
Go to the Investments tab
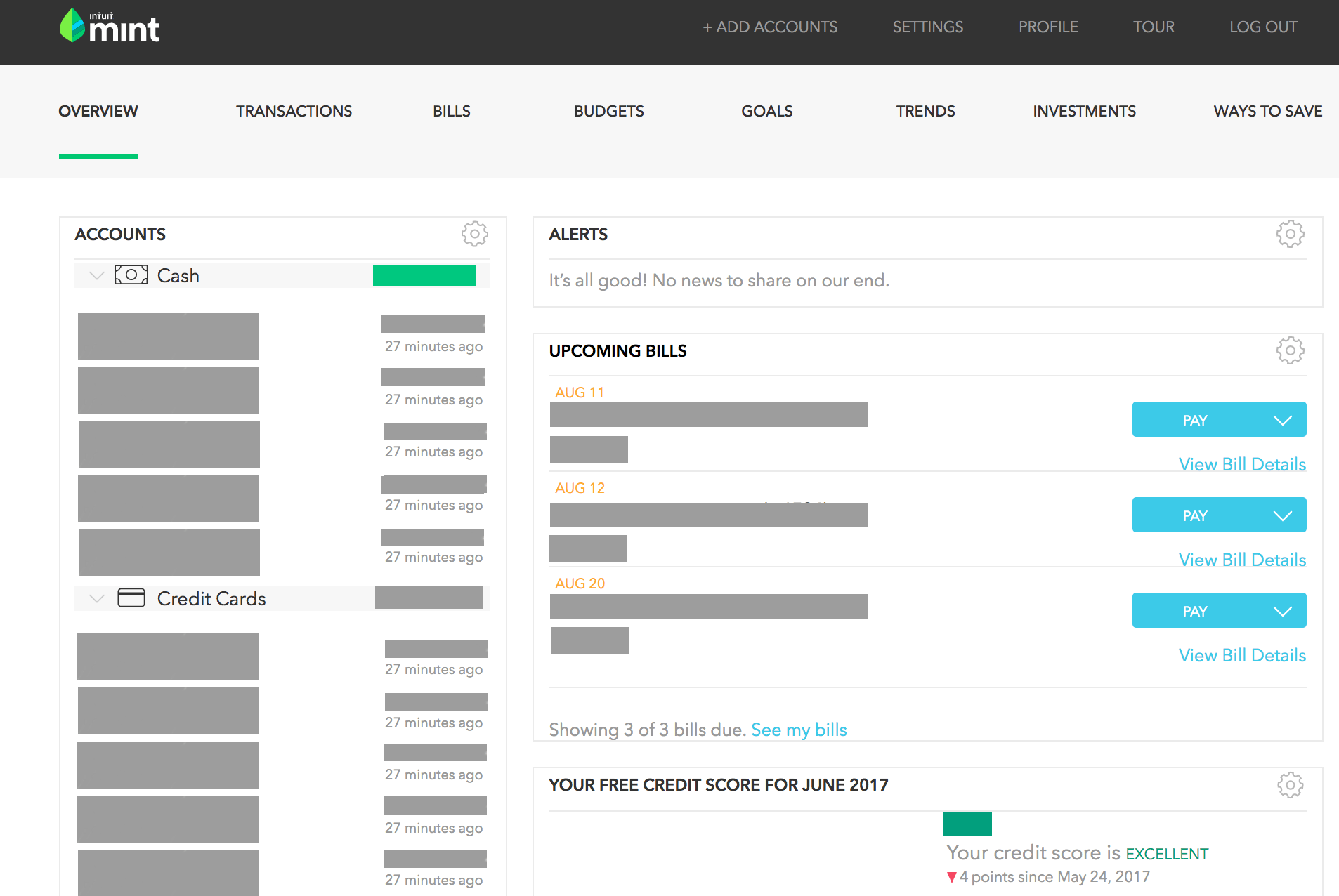(1084, 111)
